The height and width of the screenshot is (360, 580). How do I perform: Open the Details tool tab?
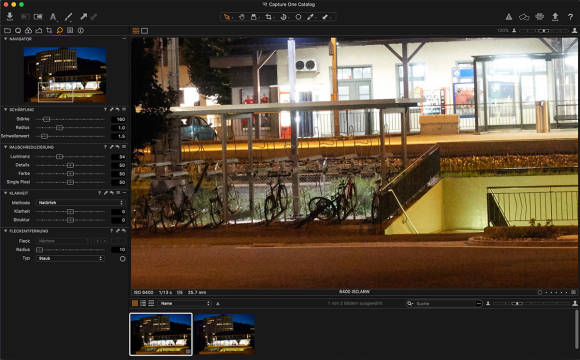(60, 30)
